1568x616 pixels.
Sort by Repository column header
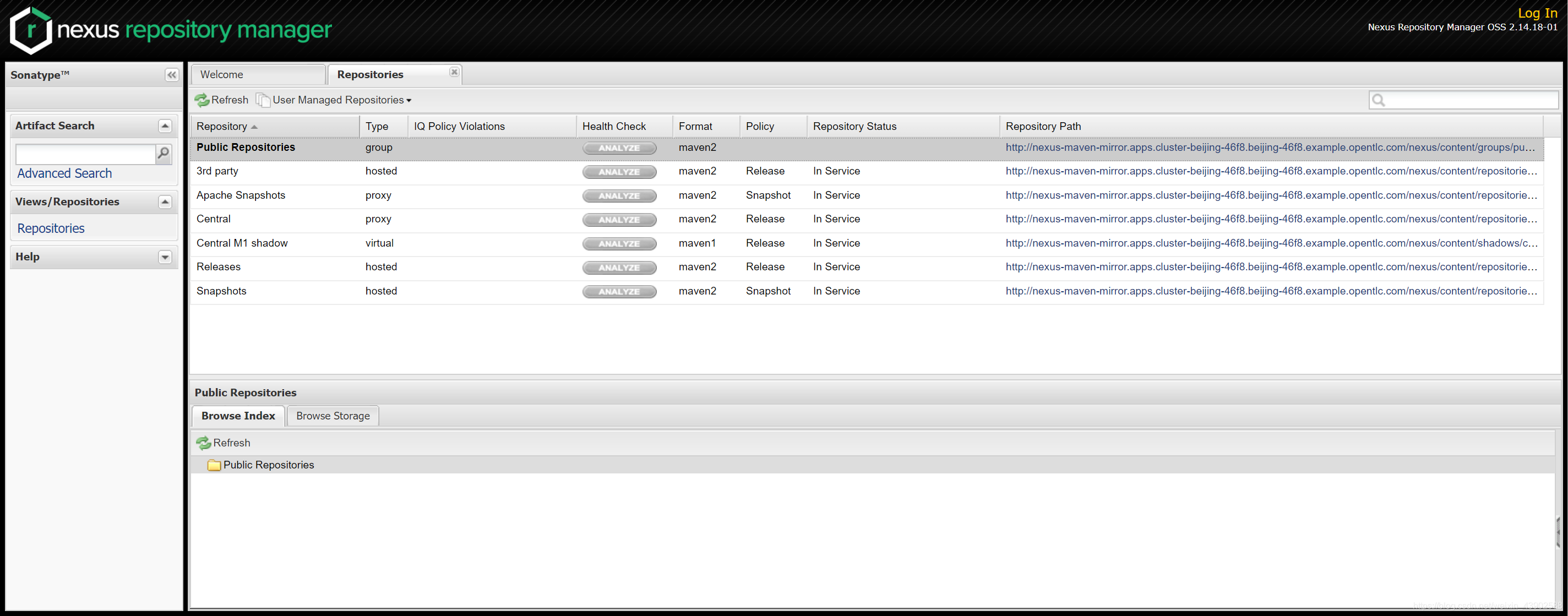coord(274,126)
